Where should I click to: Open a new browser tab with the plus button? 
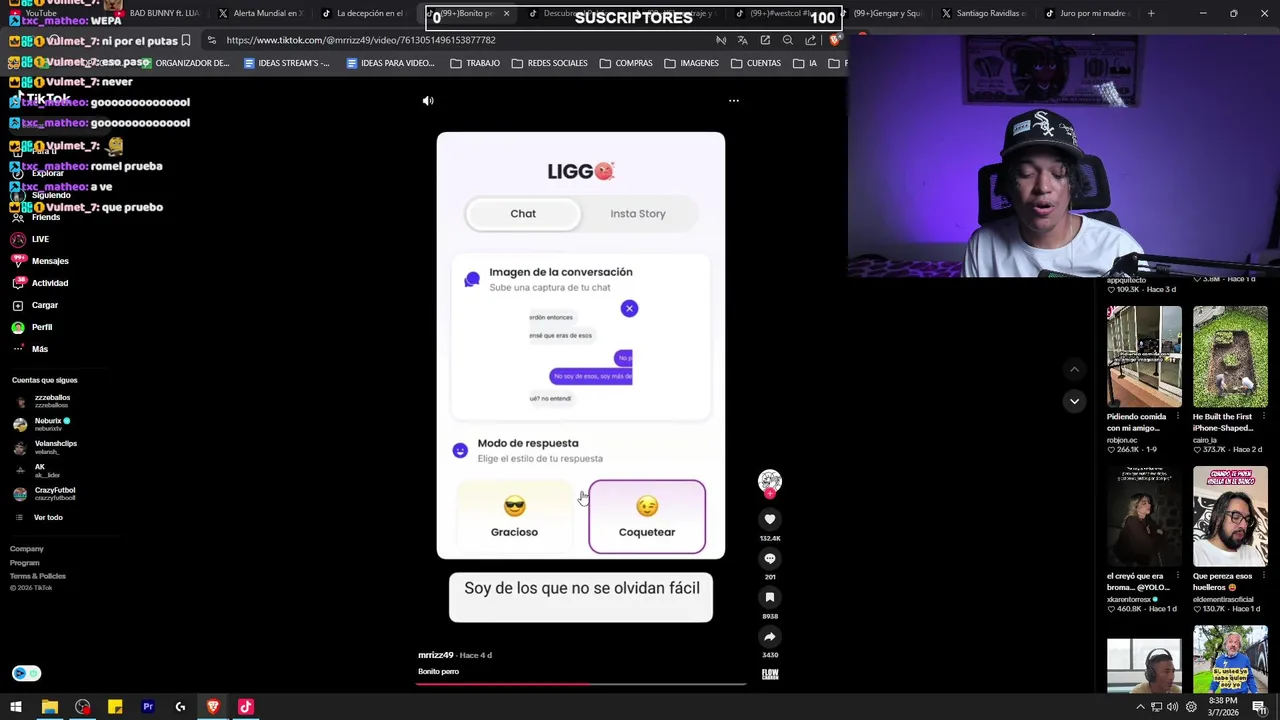tap(1151, 13)
